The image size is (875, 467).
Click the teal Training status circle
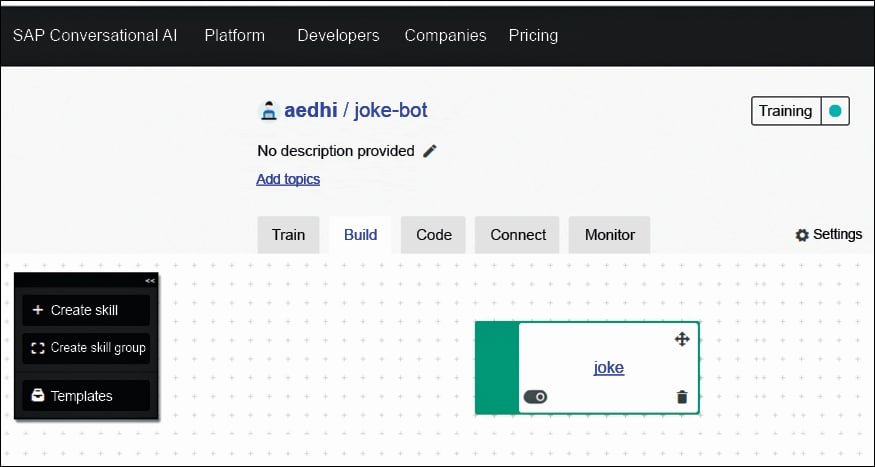835,111
